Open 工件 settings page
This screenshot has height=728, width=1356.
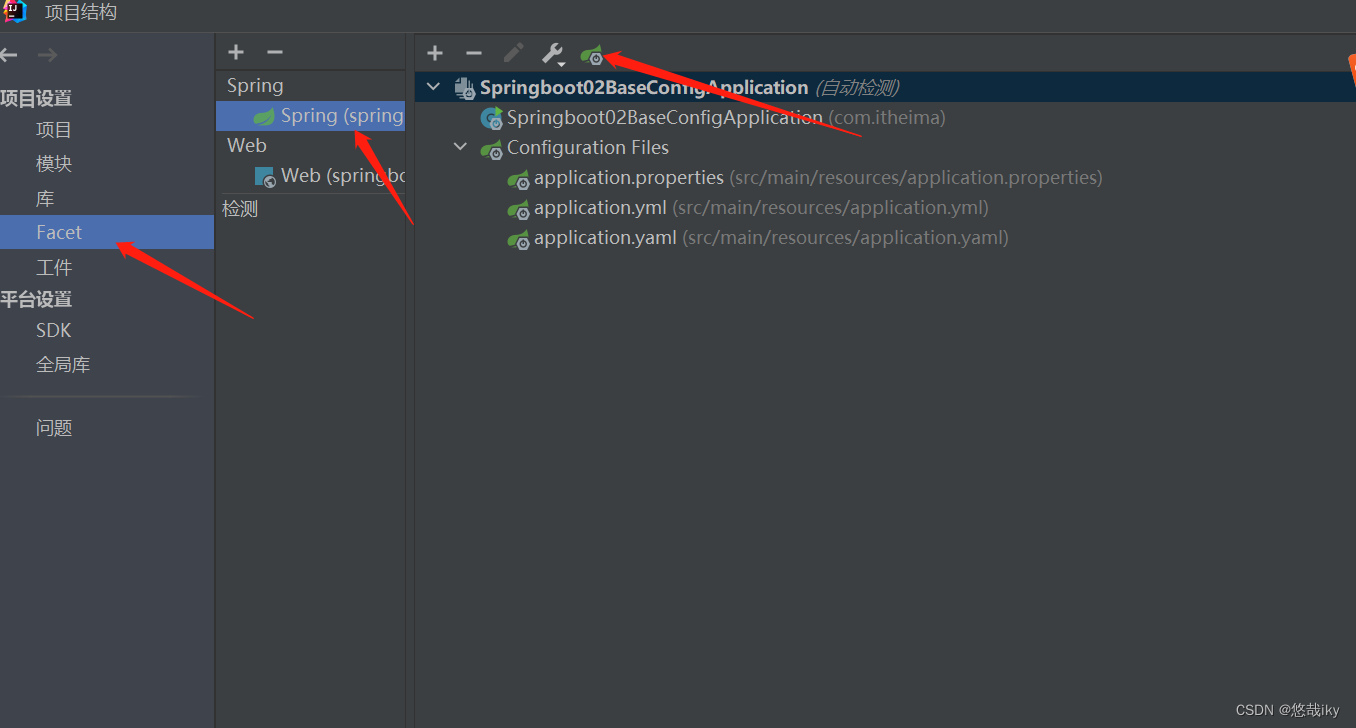(54, 267)
